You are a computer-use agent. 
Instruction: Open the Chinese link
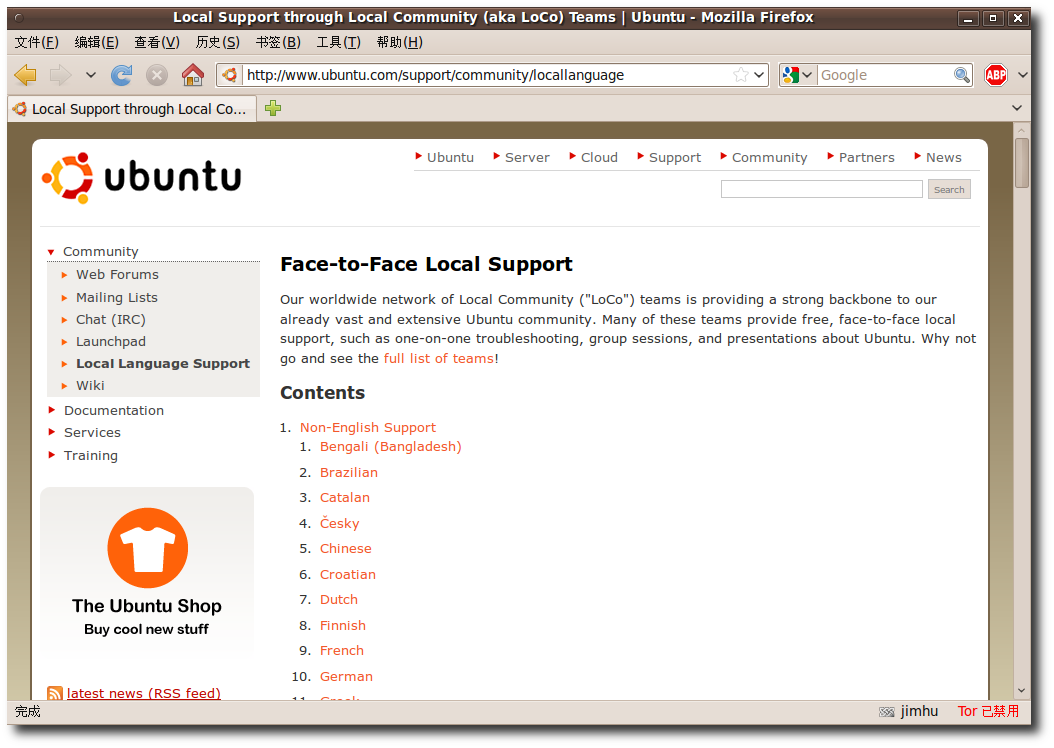coord(346,548)
